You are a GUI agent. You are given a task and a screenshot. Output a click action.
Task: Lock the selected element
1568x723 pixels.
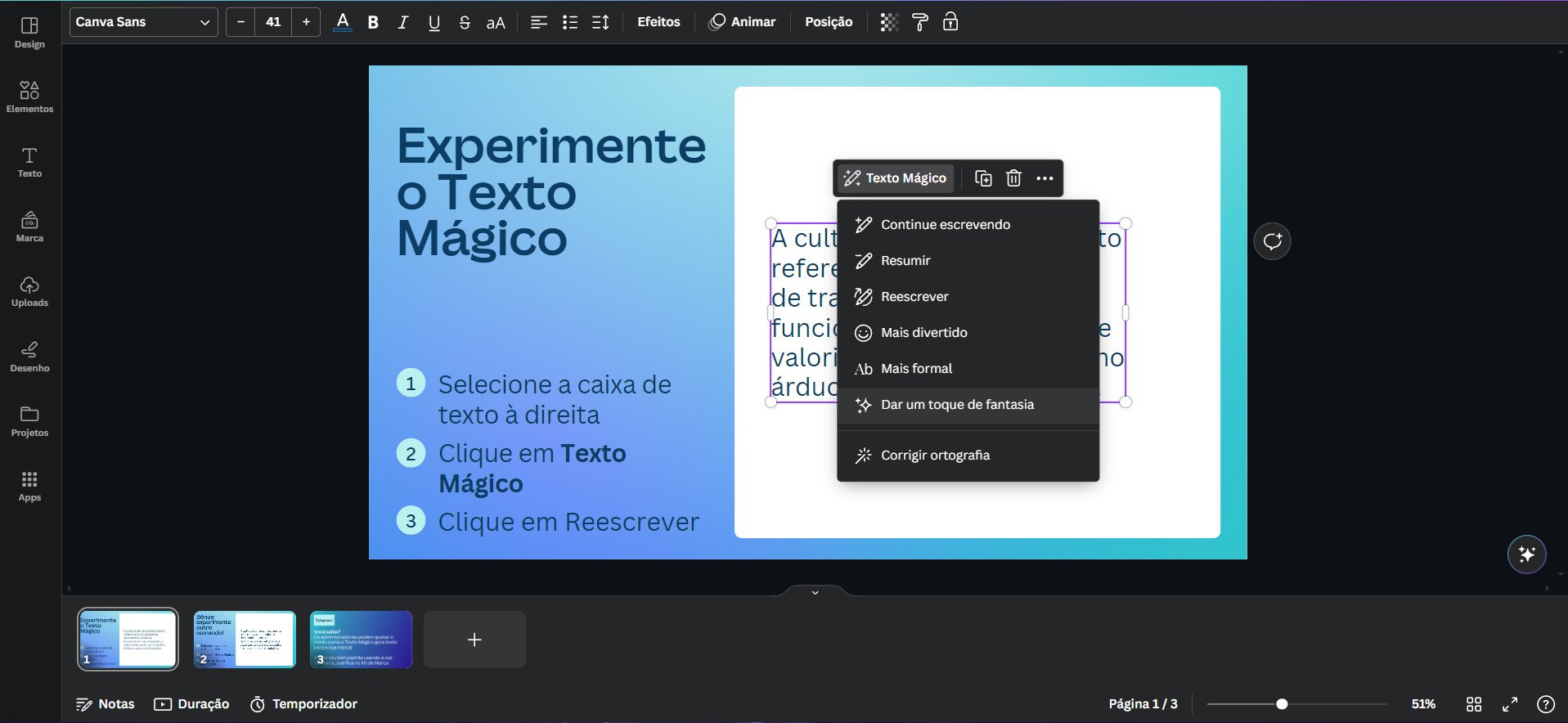coord(950,22)
